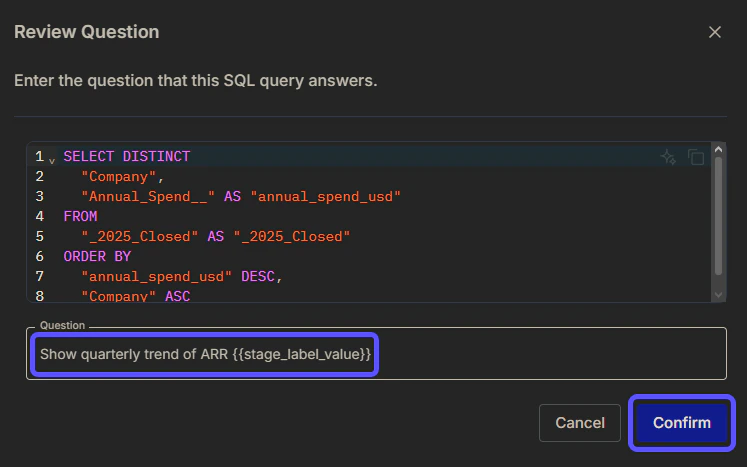Click the "Enter the question" instruction text

coord(195,81)
